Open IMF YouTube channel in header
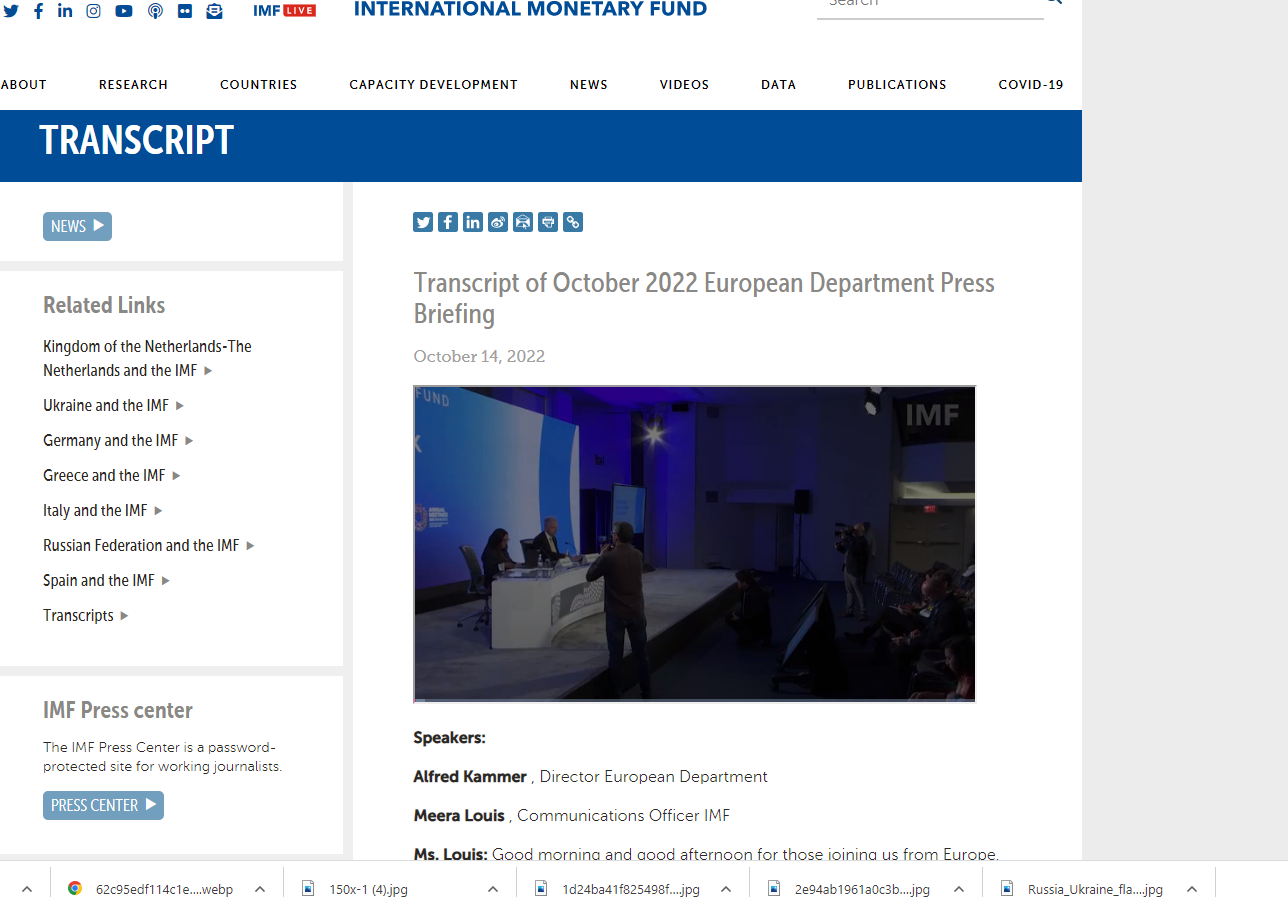 point(124,11)
